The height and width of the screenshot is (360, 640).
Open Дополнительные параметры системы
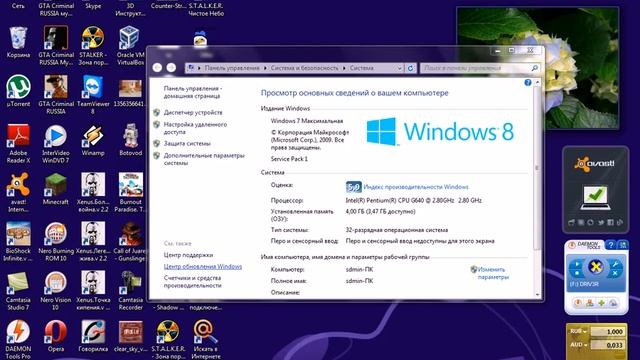(x=204, y=159)
